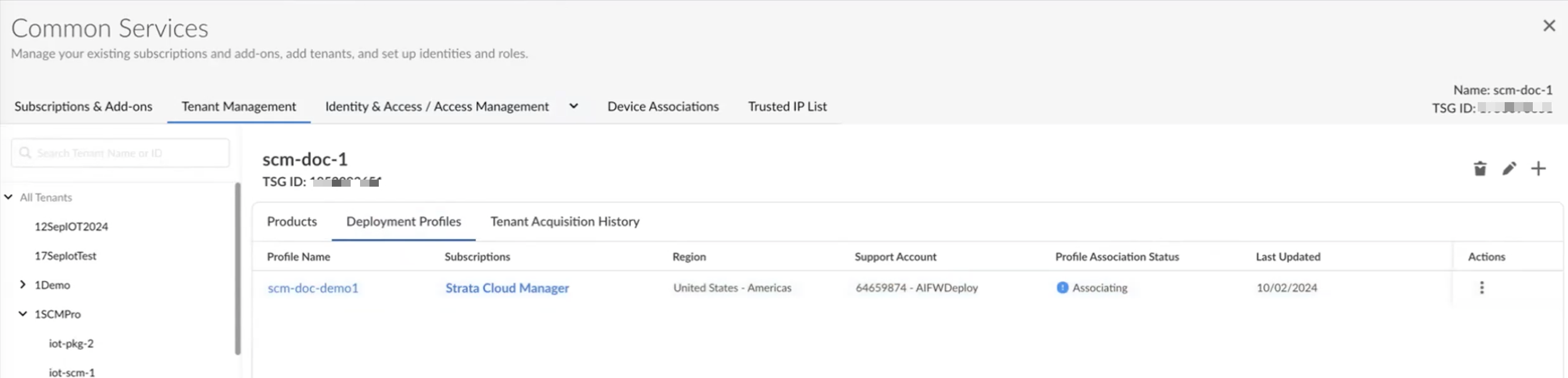Screen dimensions: 1568x378
Task: Expand the 1Demo tenant node
Action: 22,285
